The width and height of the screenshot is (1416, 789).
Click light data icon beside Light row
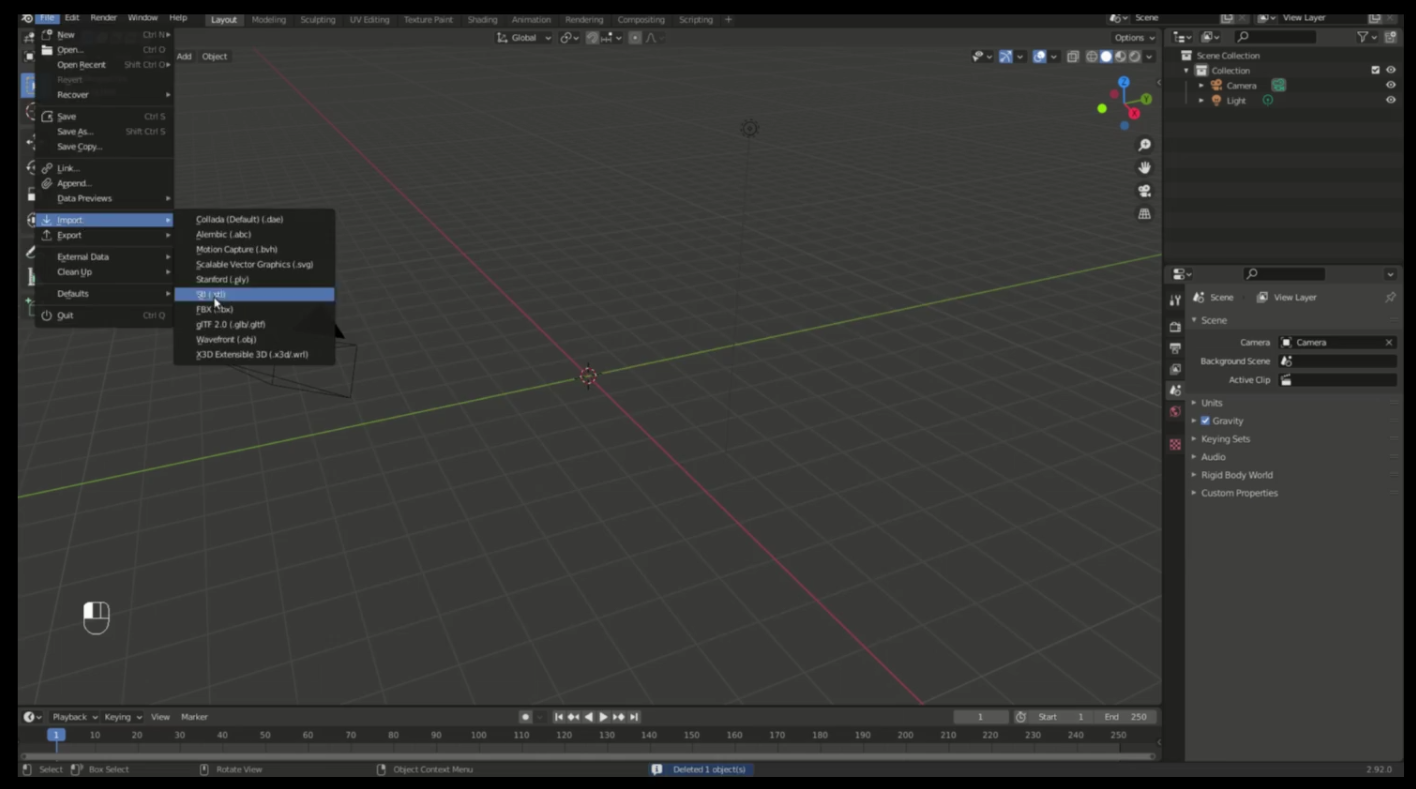[x=1267, y=100]
